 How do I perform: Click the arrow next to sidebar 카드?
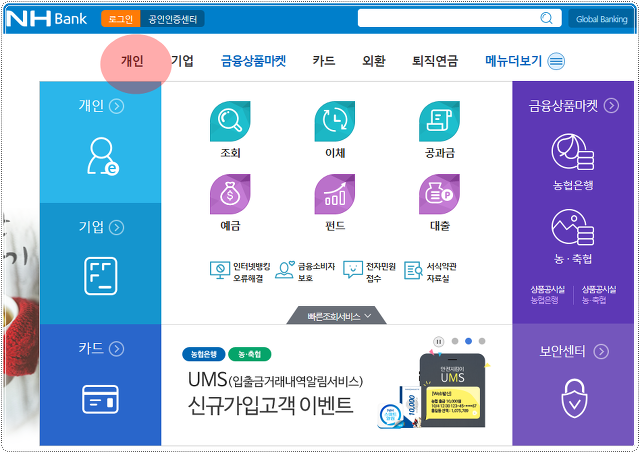click(117, 349)
